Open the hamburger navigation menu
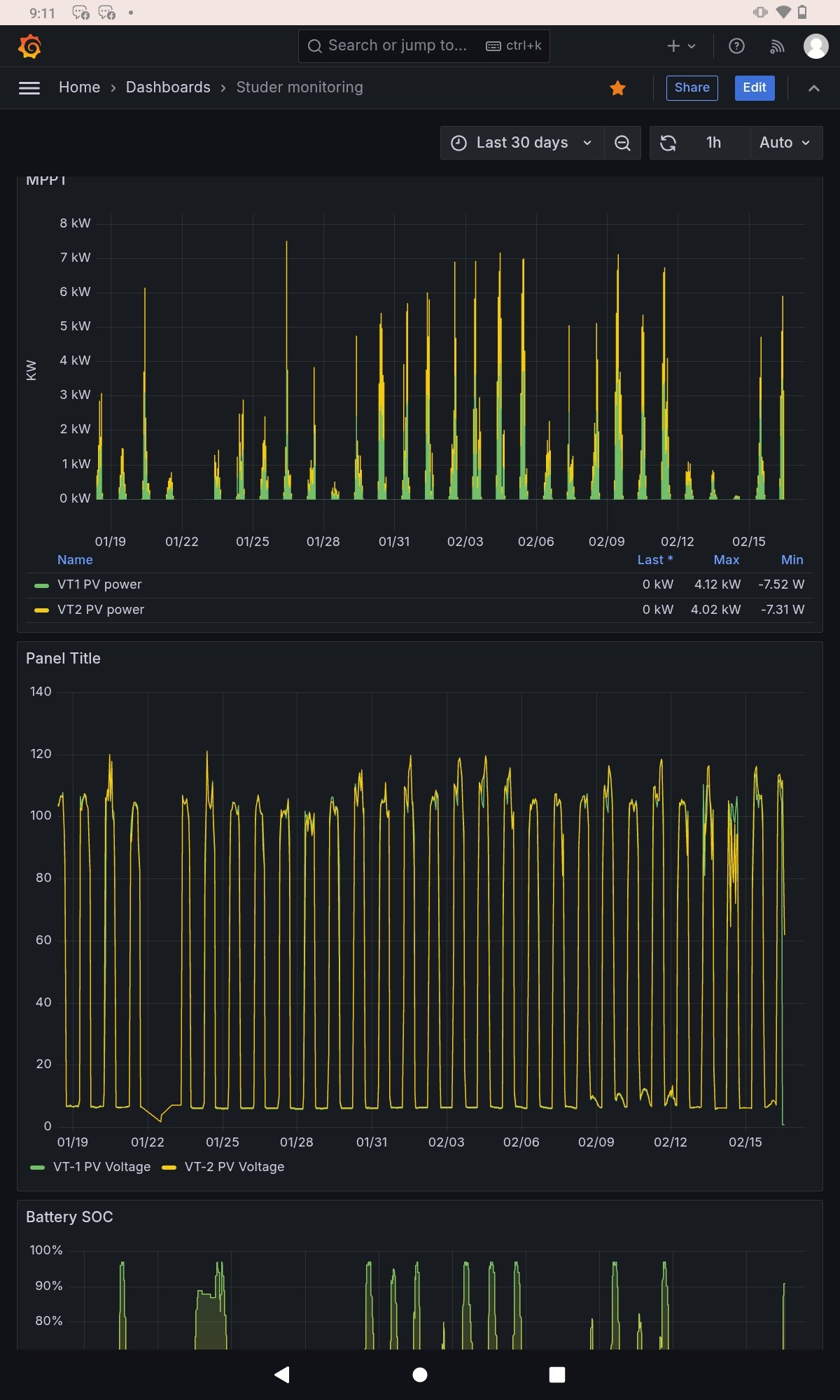The height and width of the screenshot is (1400, 840). pyautogui.click(x=29, y=87)
